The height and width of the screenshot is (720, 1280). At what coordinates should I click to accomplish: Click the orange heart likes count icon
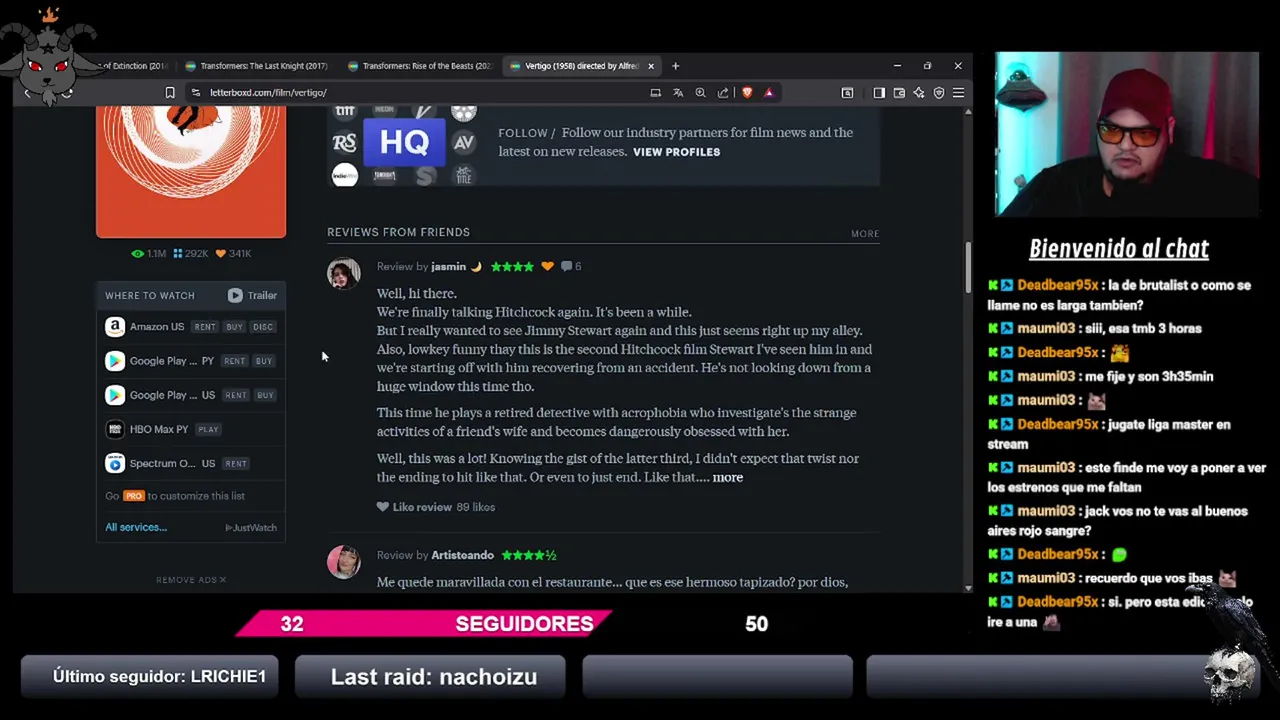pyautogui.click(x=221, y=254)
